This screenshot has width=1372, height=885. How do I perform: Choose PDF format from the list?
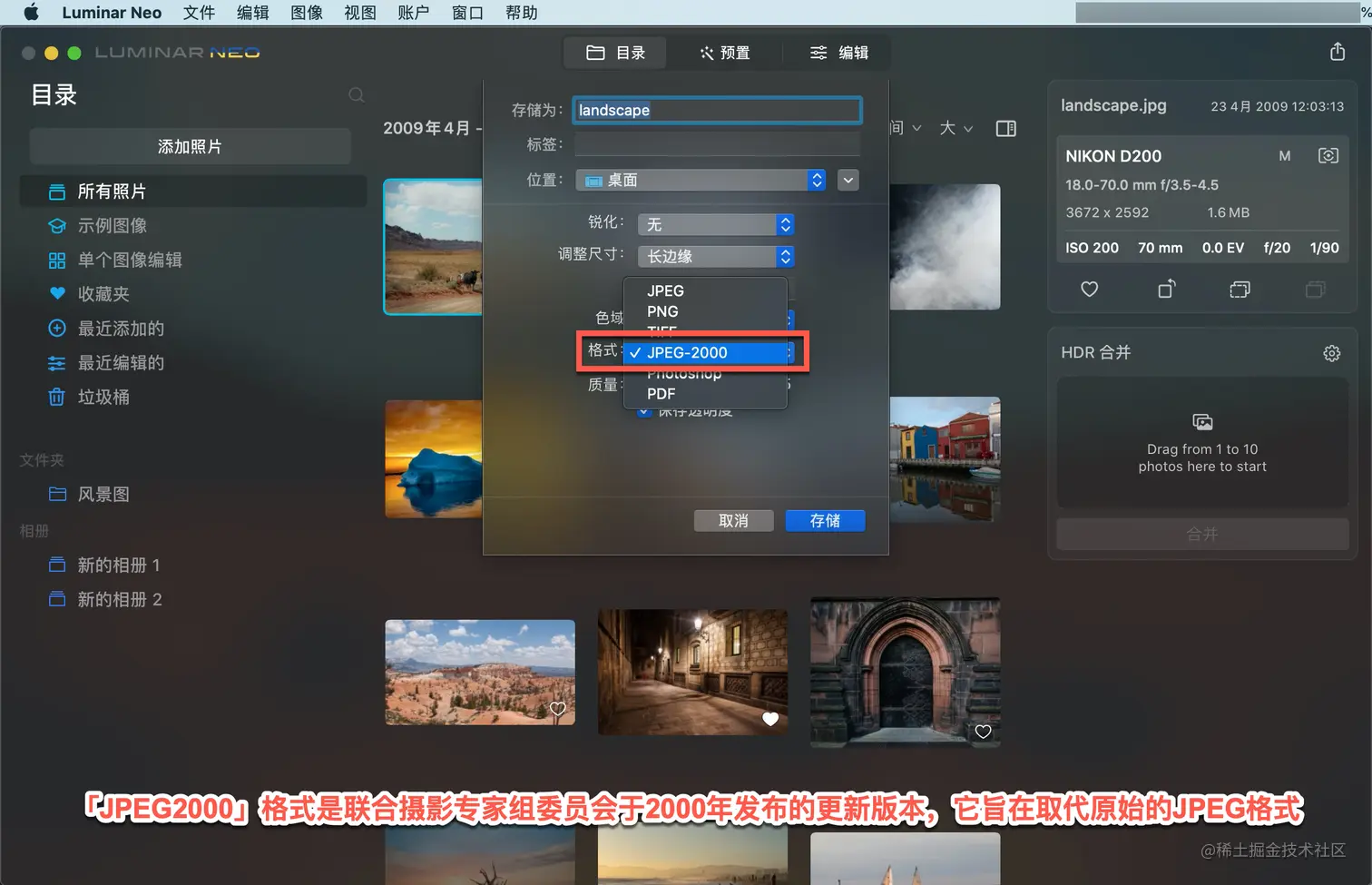(x=705, y=394)
